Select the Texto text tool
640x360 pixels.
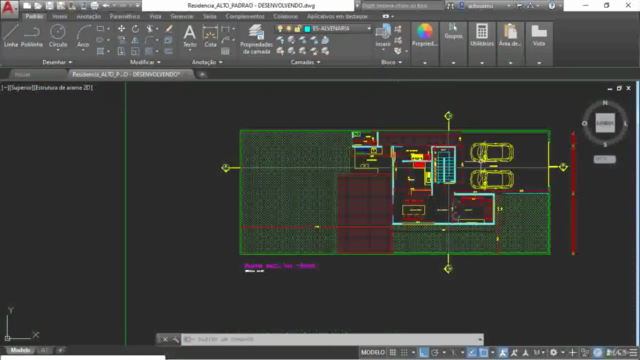(x=189, y=36)
